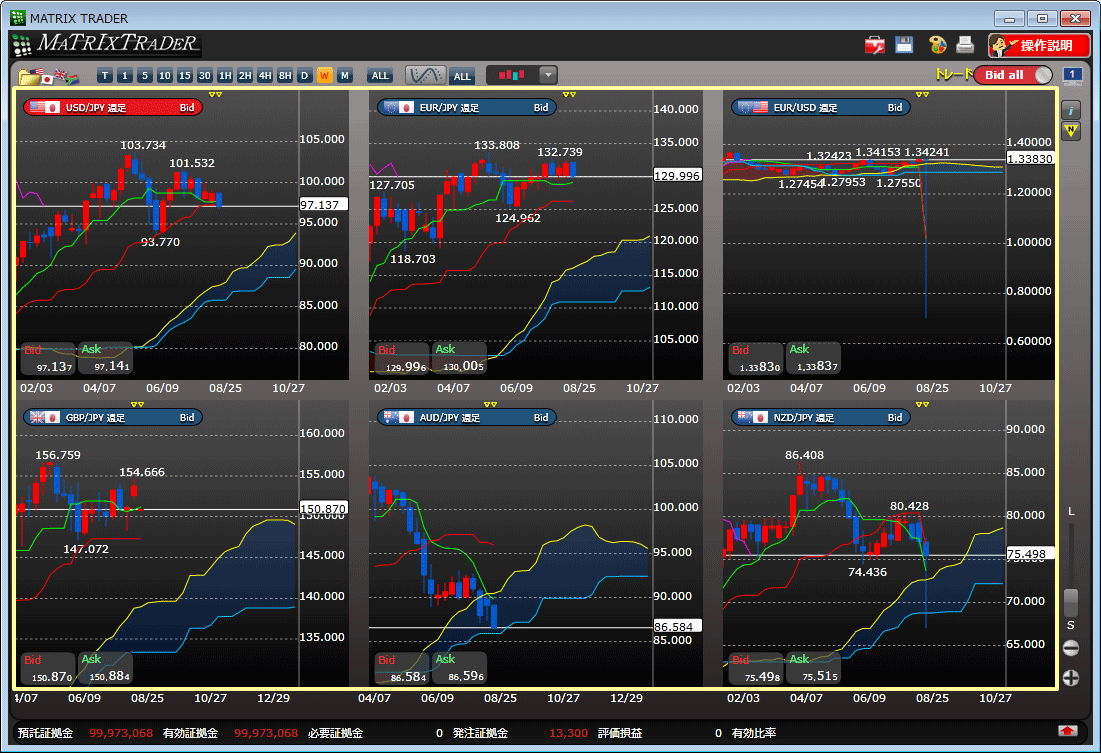
Task: Click the USD/JPY flag pair icon
Action: coord(44,107)
